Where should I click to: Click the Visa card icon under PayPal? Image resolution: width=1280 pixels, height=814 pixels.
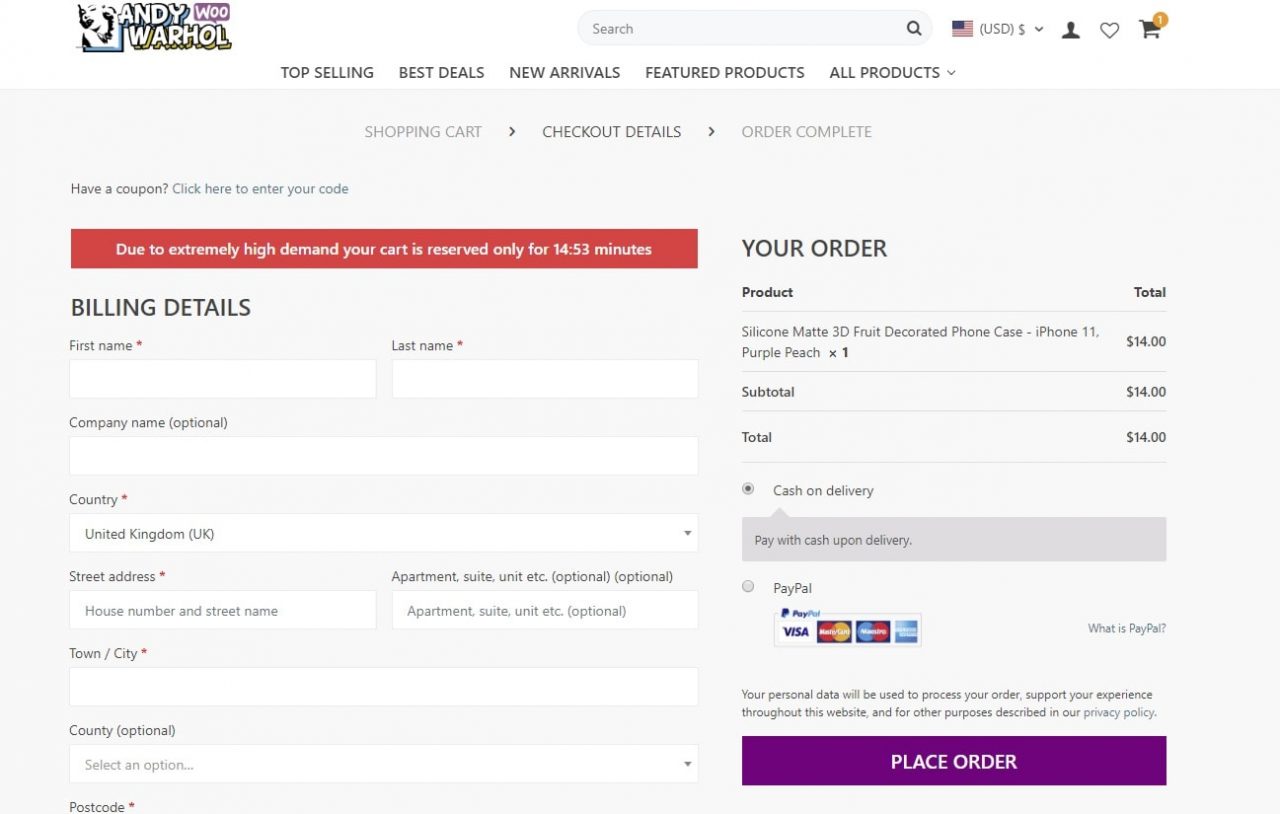point(795,632)
